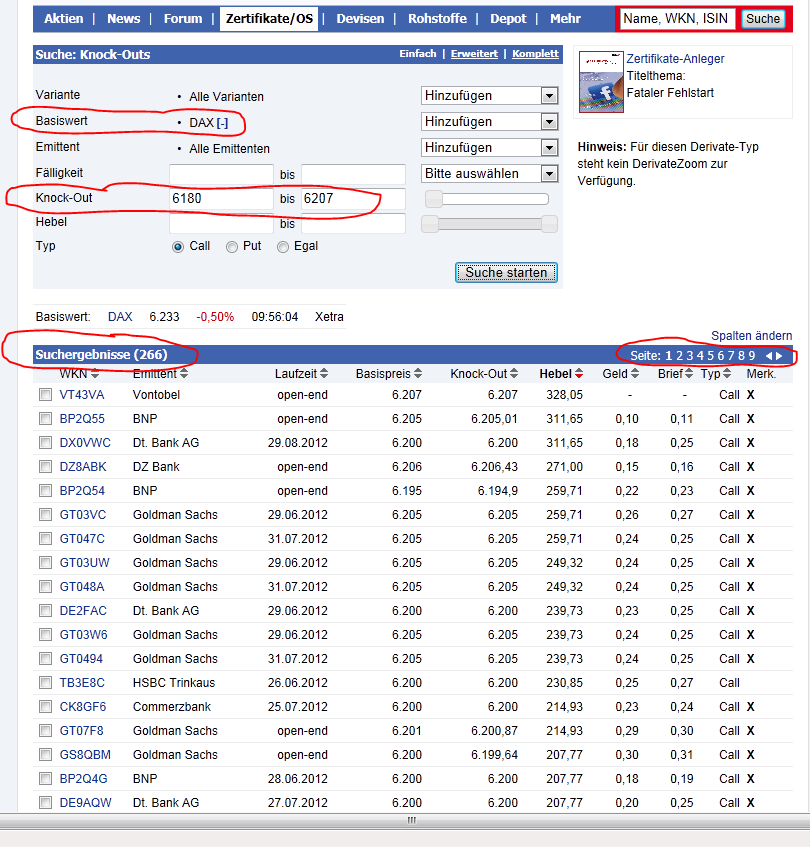Click the X mark for DX0VWC
This screenshot has width=810, height=847.
(751, 443)
